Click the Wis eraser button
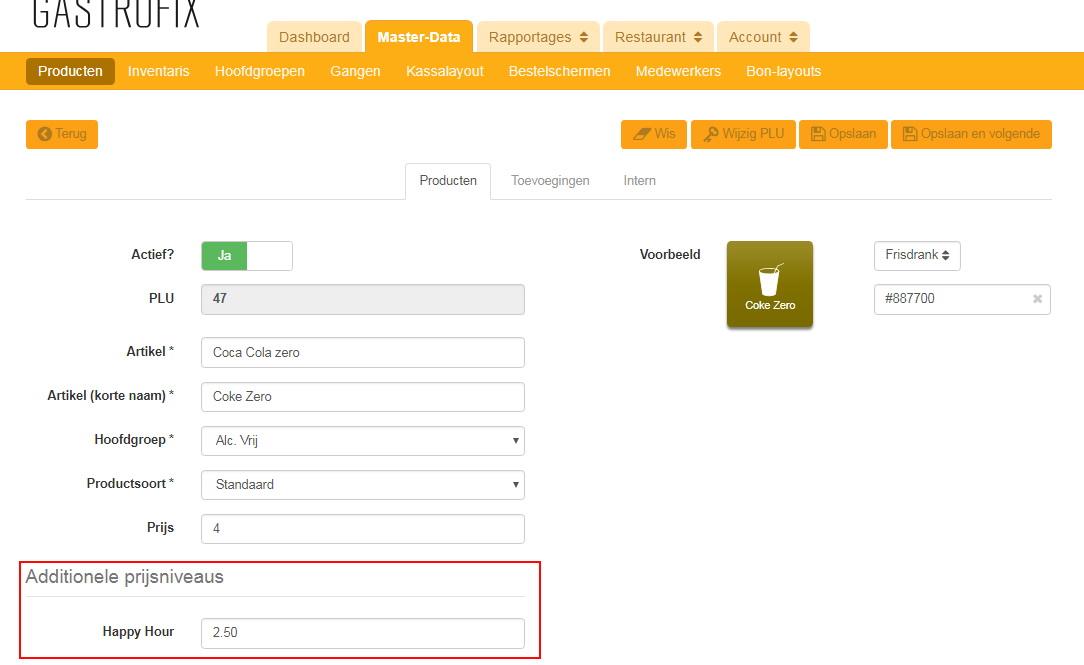Image resolution: width=1084 pixels, height=665 pixels. click(653, 134)
